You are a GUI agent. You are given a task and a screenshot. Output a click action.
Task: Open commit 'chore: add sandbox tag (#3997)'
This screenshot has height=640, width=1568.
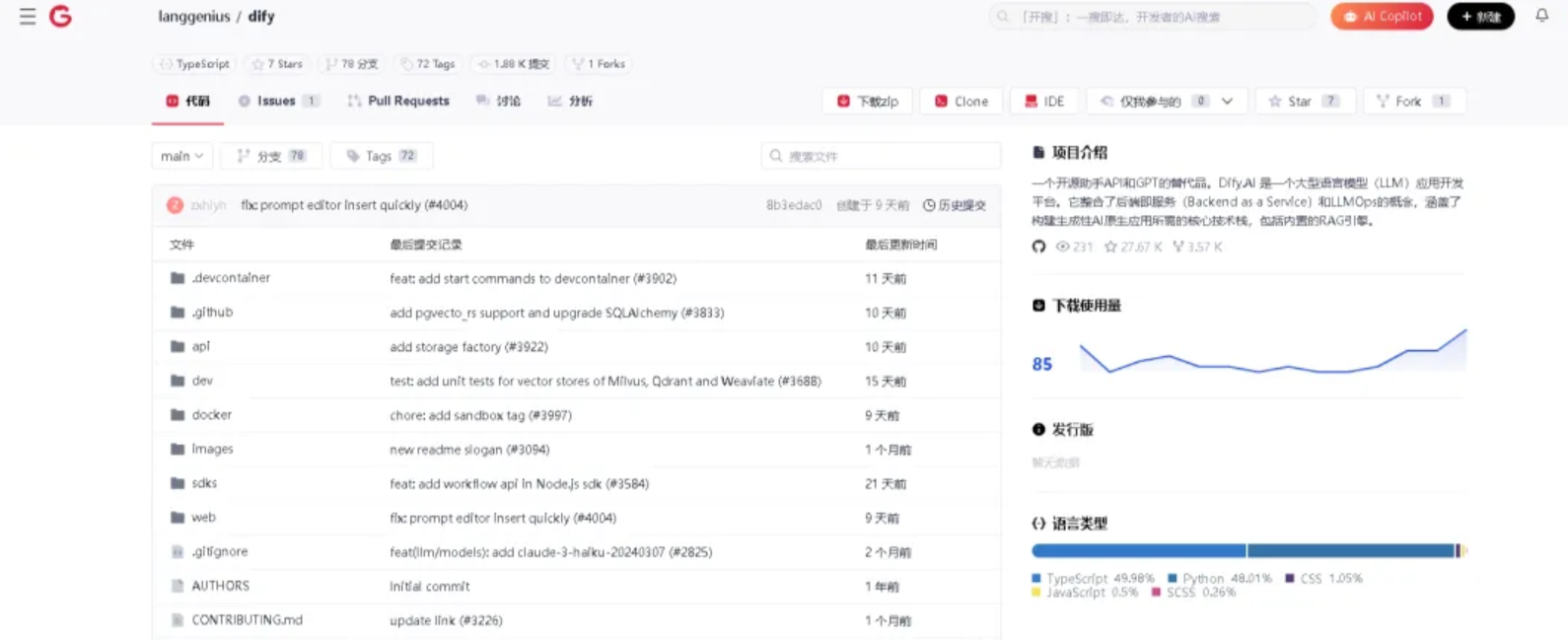pyautogui.click(x=480, y=415)
